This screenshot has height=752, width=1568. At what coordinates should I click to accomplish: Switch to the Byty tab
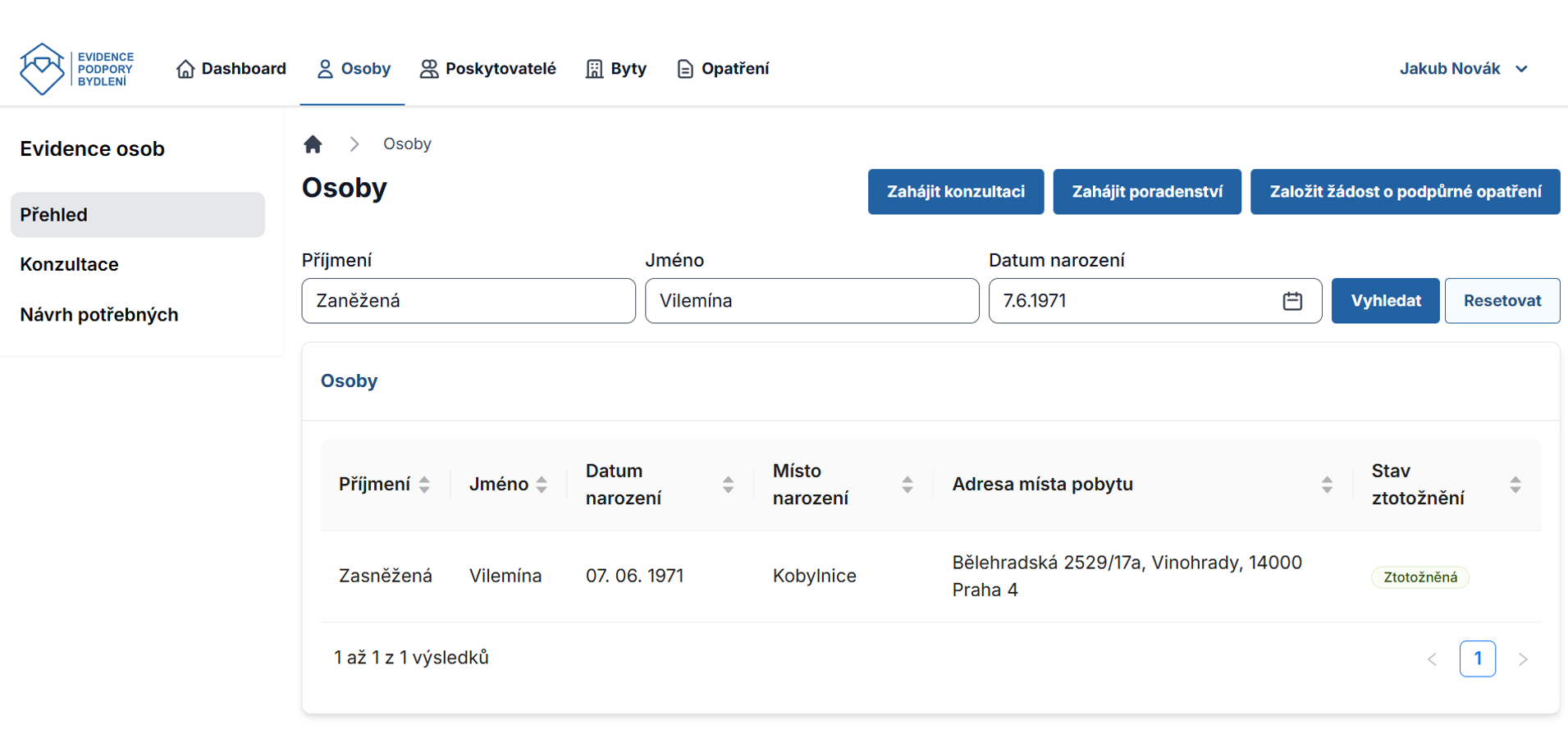pos(616,69)
